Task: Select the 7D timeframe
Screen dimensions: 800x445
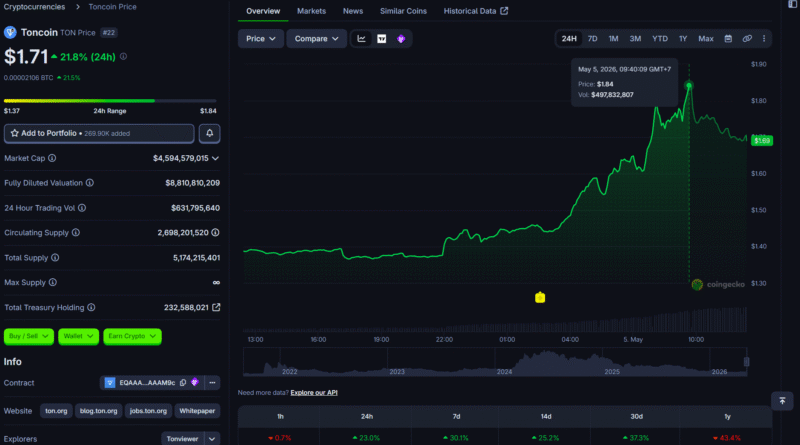Action: pyautogui.click(x=592, y=39)
